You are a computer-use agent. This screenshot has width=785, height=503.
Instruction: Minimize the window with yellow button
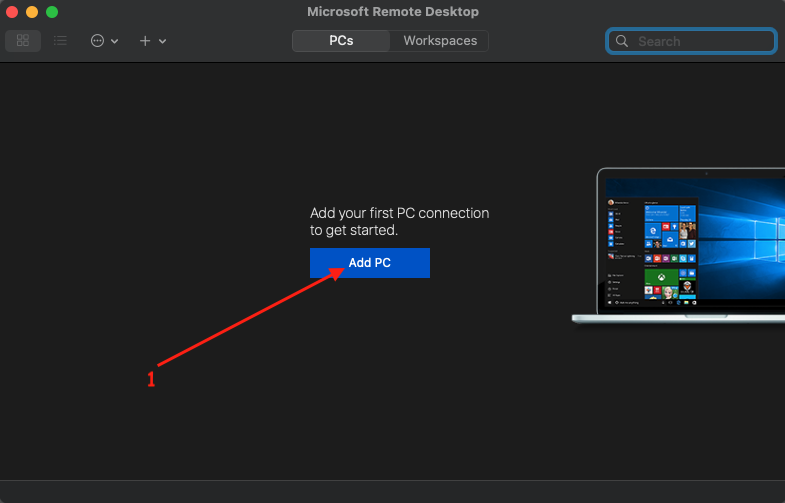tap(32, 12)
